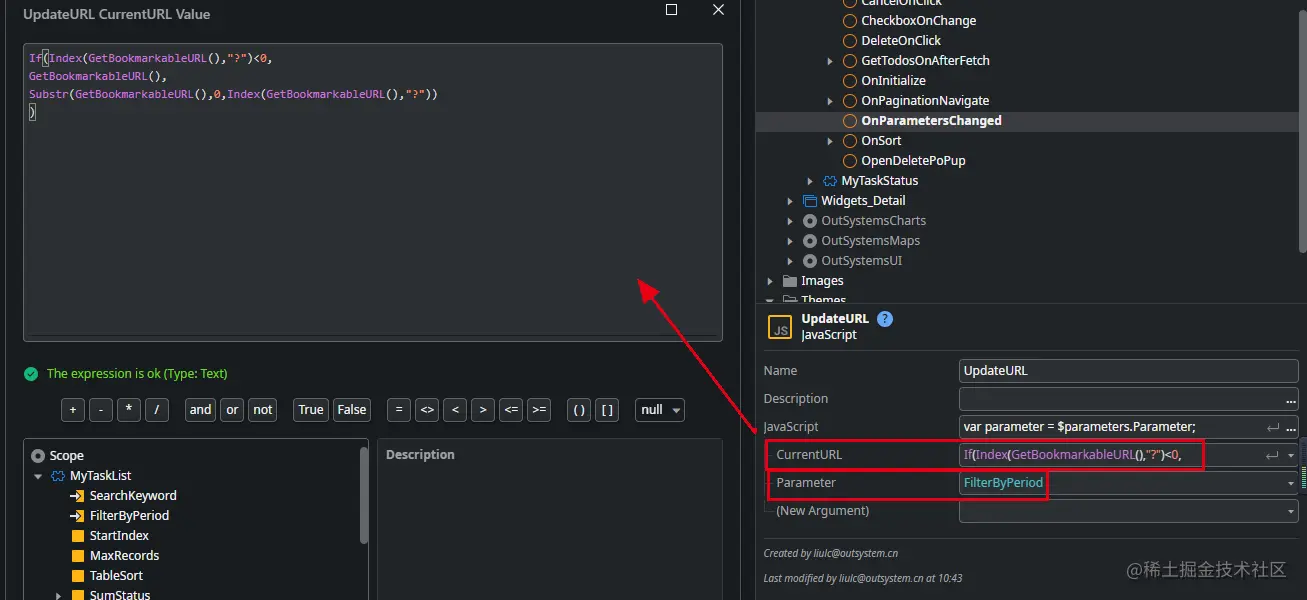Expand the MyTaskStatus block node

pyautogui.click(x=810, y=181)
